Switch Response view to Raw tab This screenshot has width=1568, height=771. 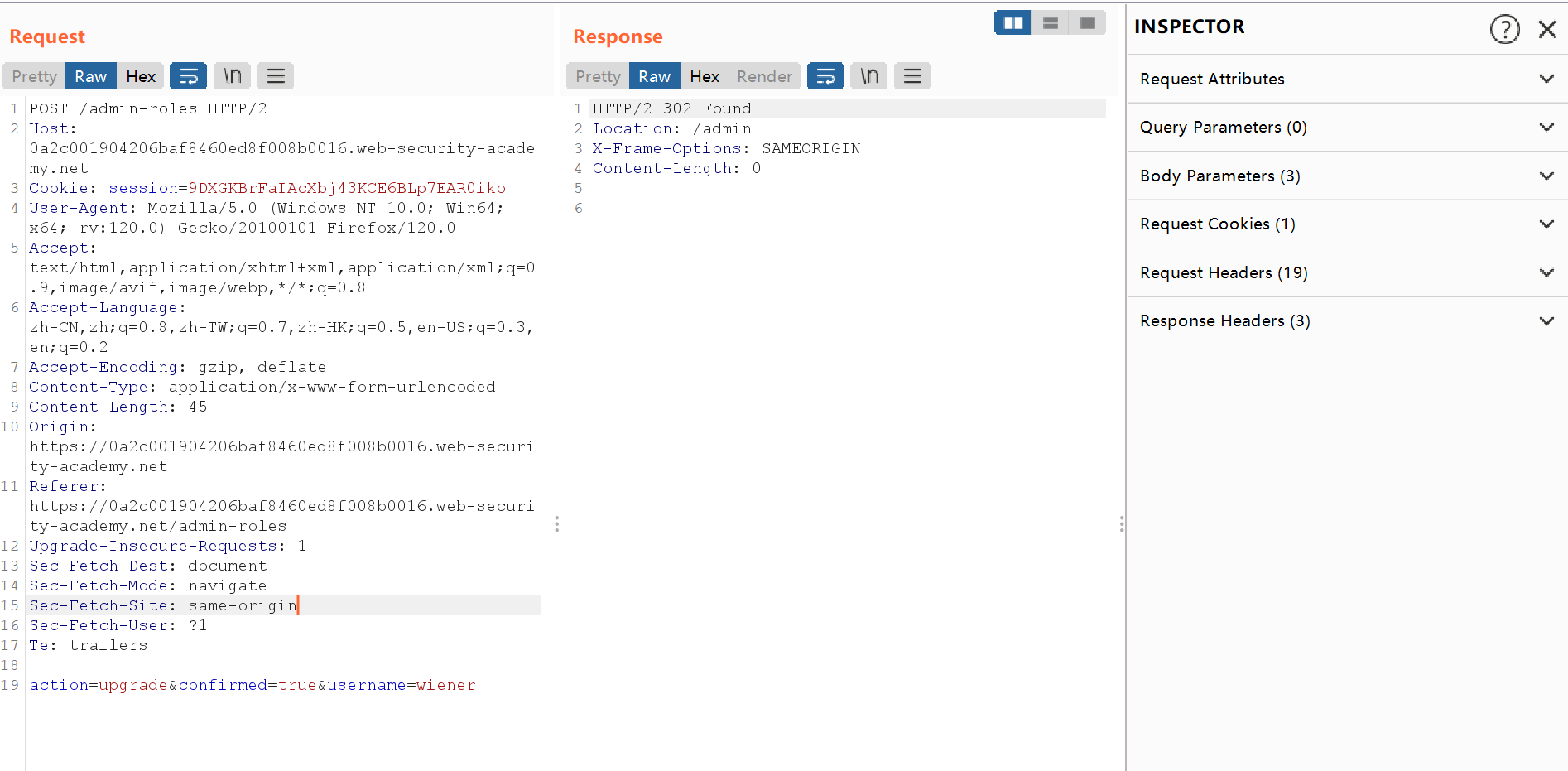(654, 76)
